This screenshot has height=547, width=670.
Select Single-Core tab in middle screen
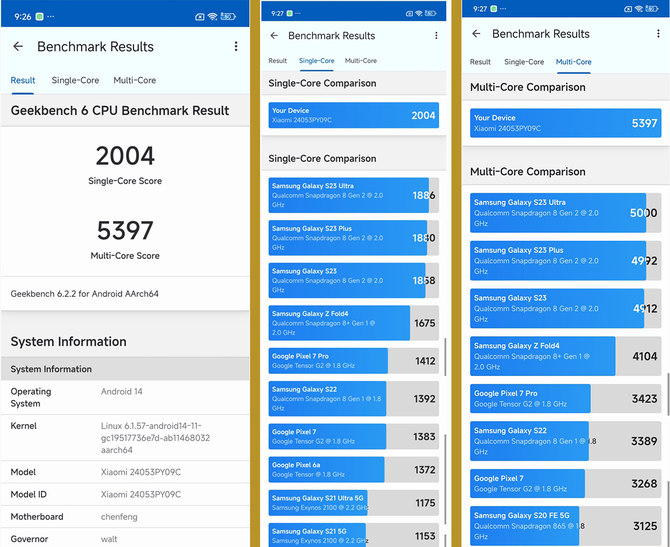(317, 61)
